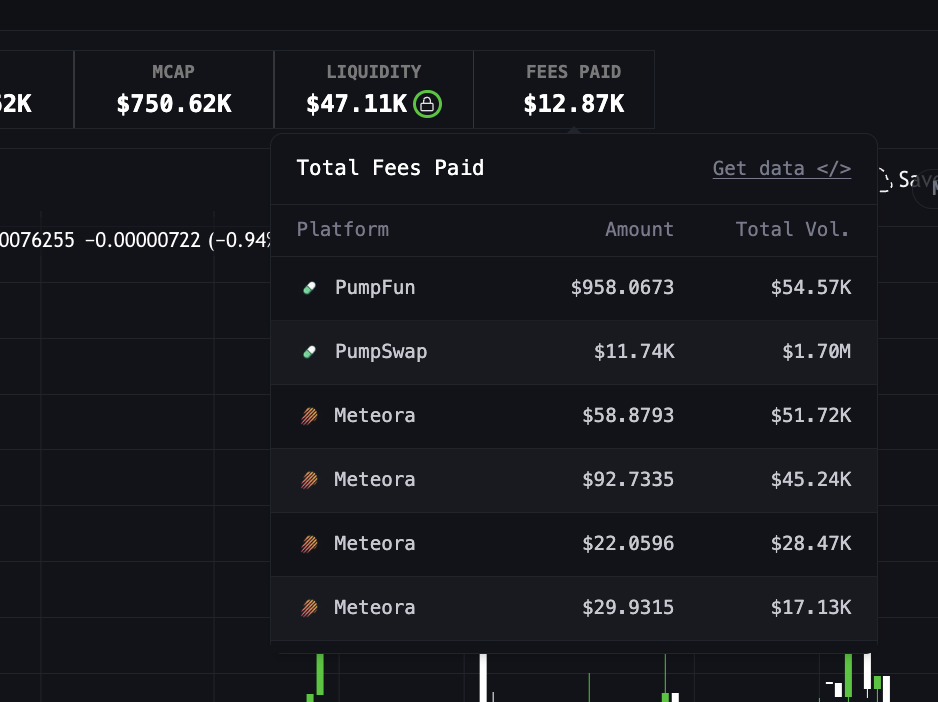
Task: Click the Meteora icon on the $28.47K row
Action: pyautogui.click(x=309, y=543)
